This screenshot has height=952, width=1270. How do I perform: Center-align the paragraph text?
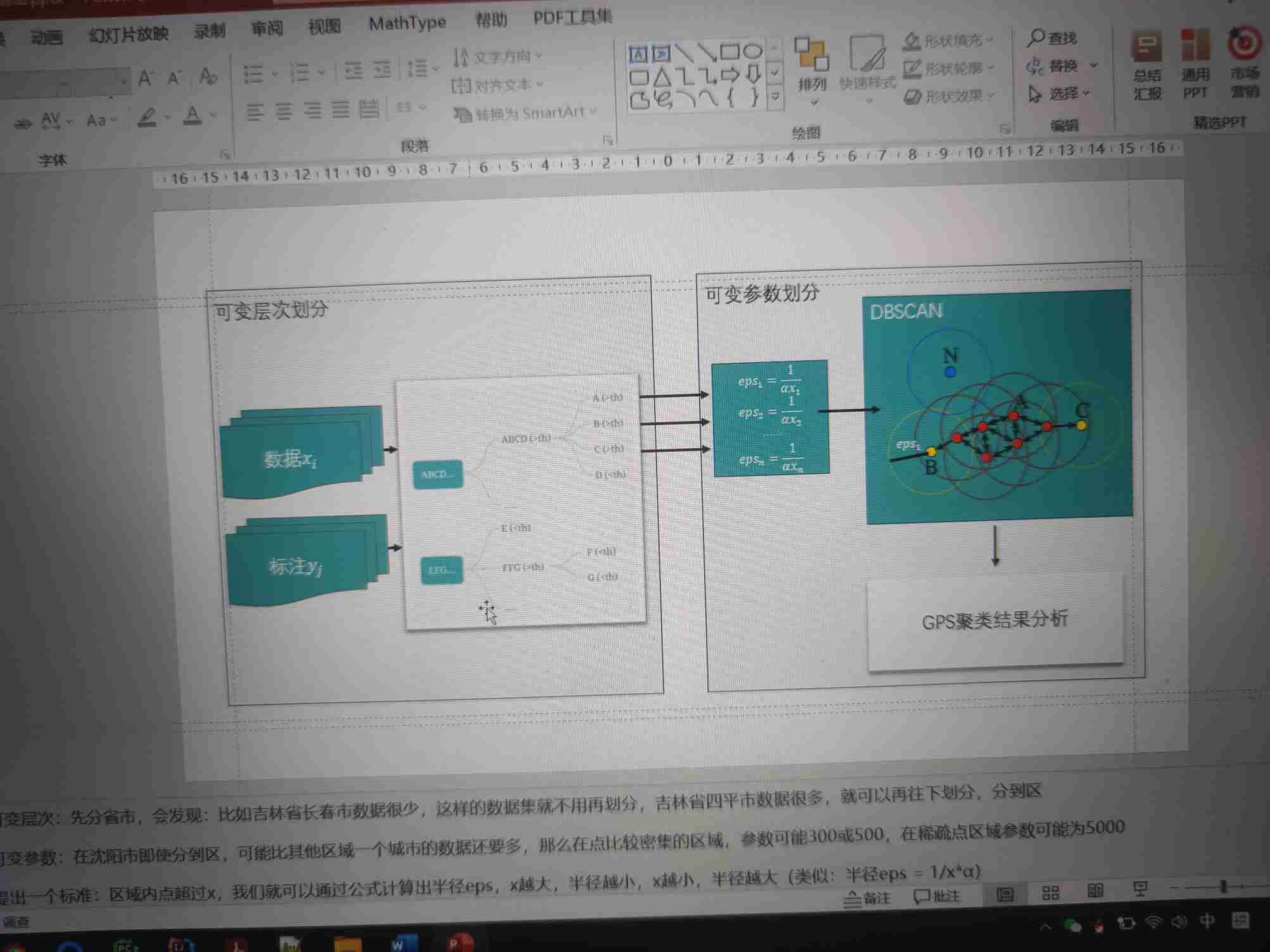284,112
